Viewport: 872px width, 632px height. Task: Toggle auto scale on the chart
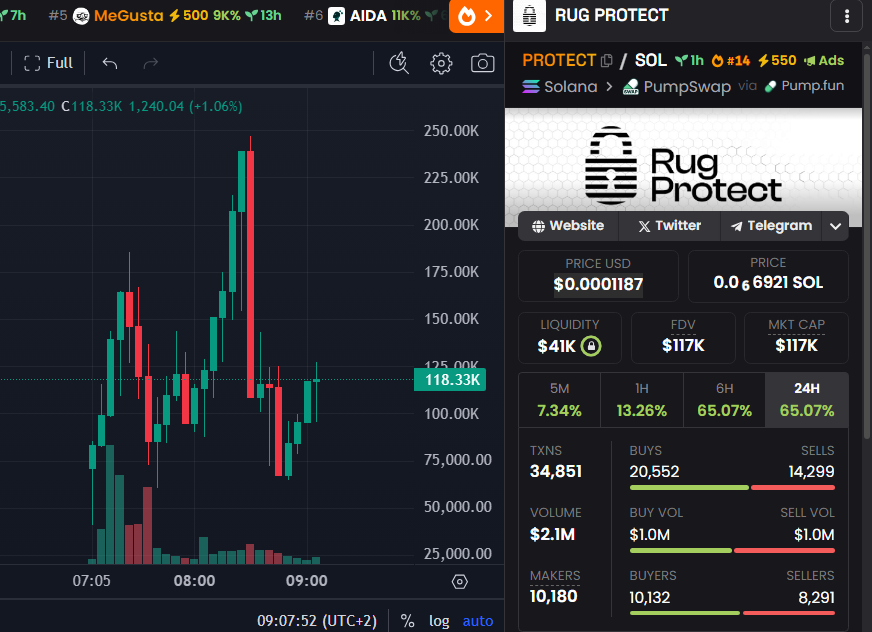(478, 621)
